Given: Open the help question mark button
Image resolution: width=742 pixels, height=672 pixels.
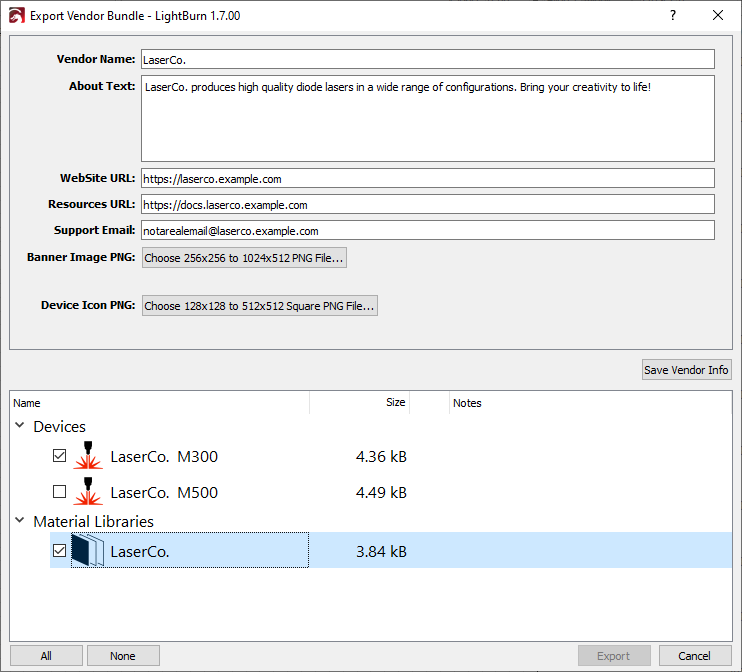Looking at the screenshot, I should [673, 15].
